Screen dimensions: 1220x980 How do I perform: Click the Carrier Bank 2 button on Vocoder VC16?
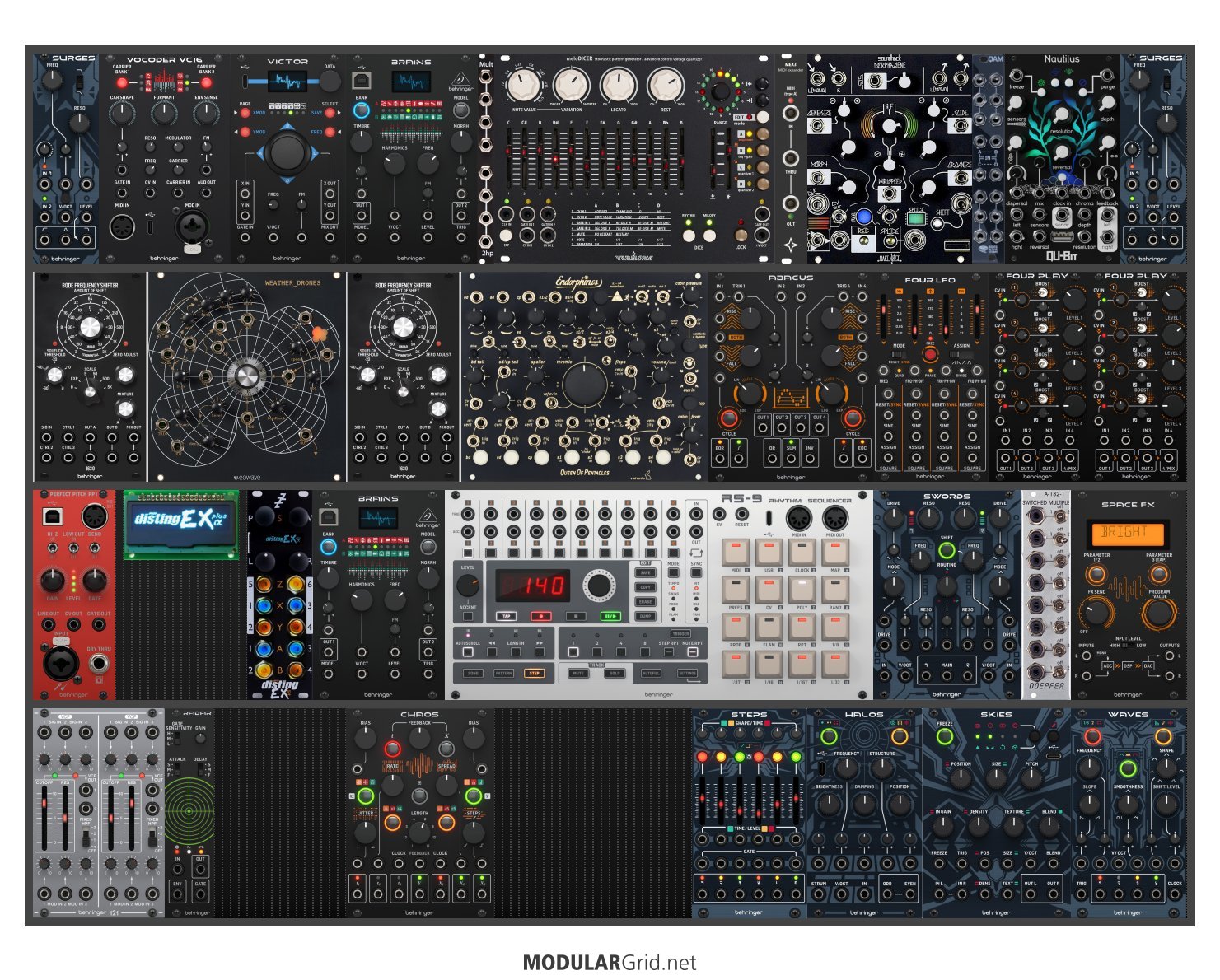coord(206,83)
